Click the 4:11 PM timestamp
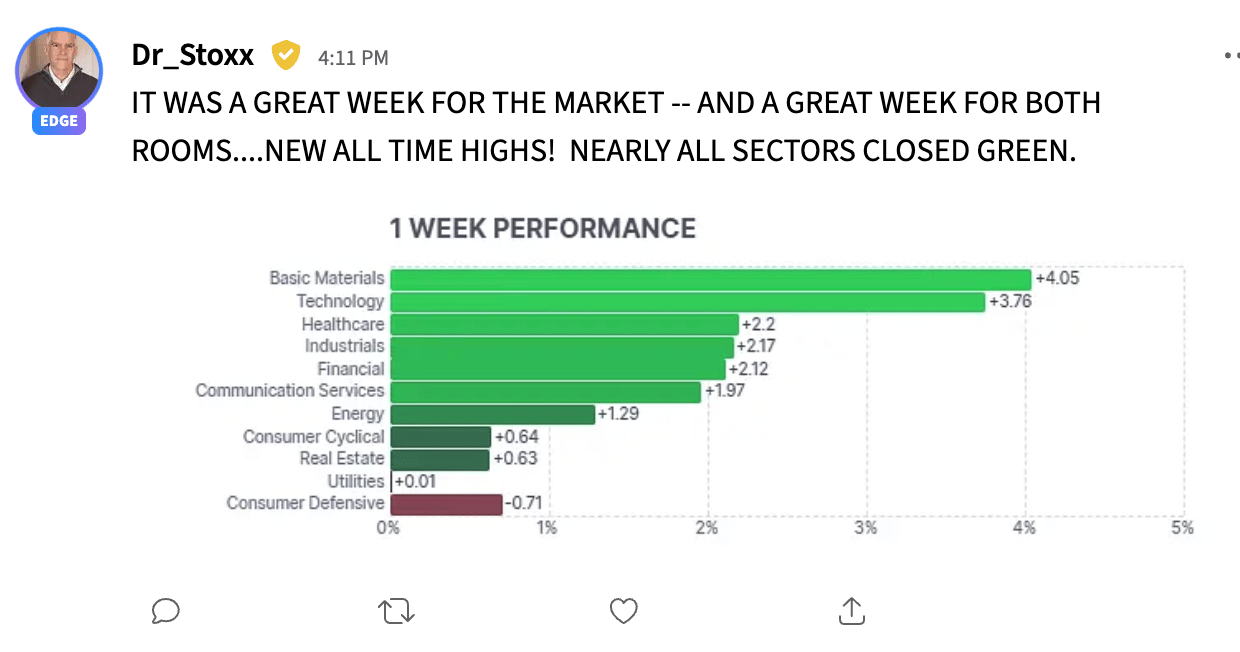This screenshot has height=652, width=1240. click(353, 58)
